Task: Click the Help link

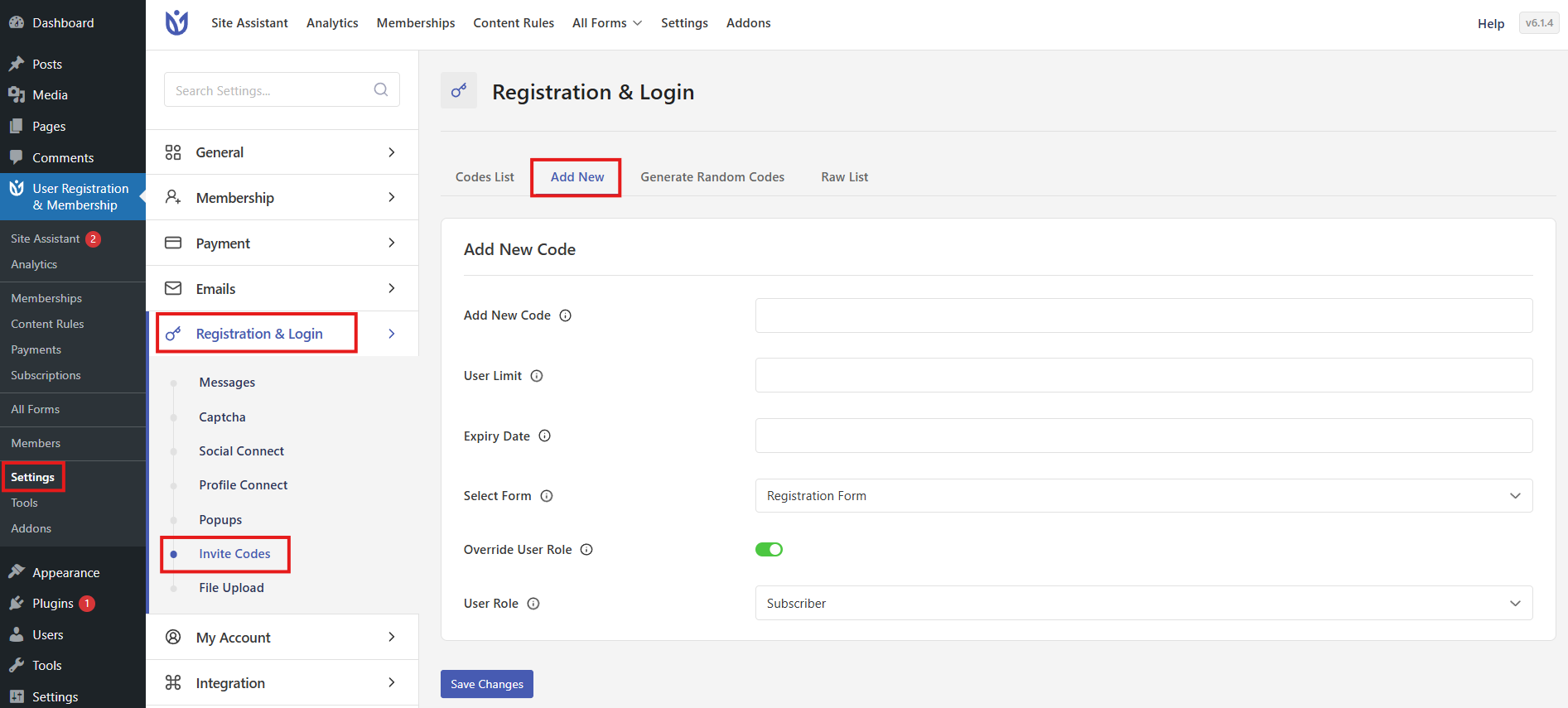Action: point(1491,23)
